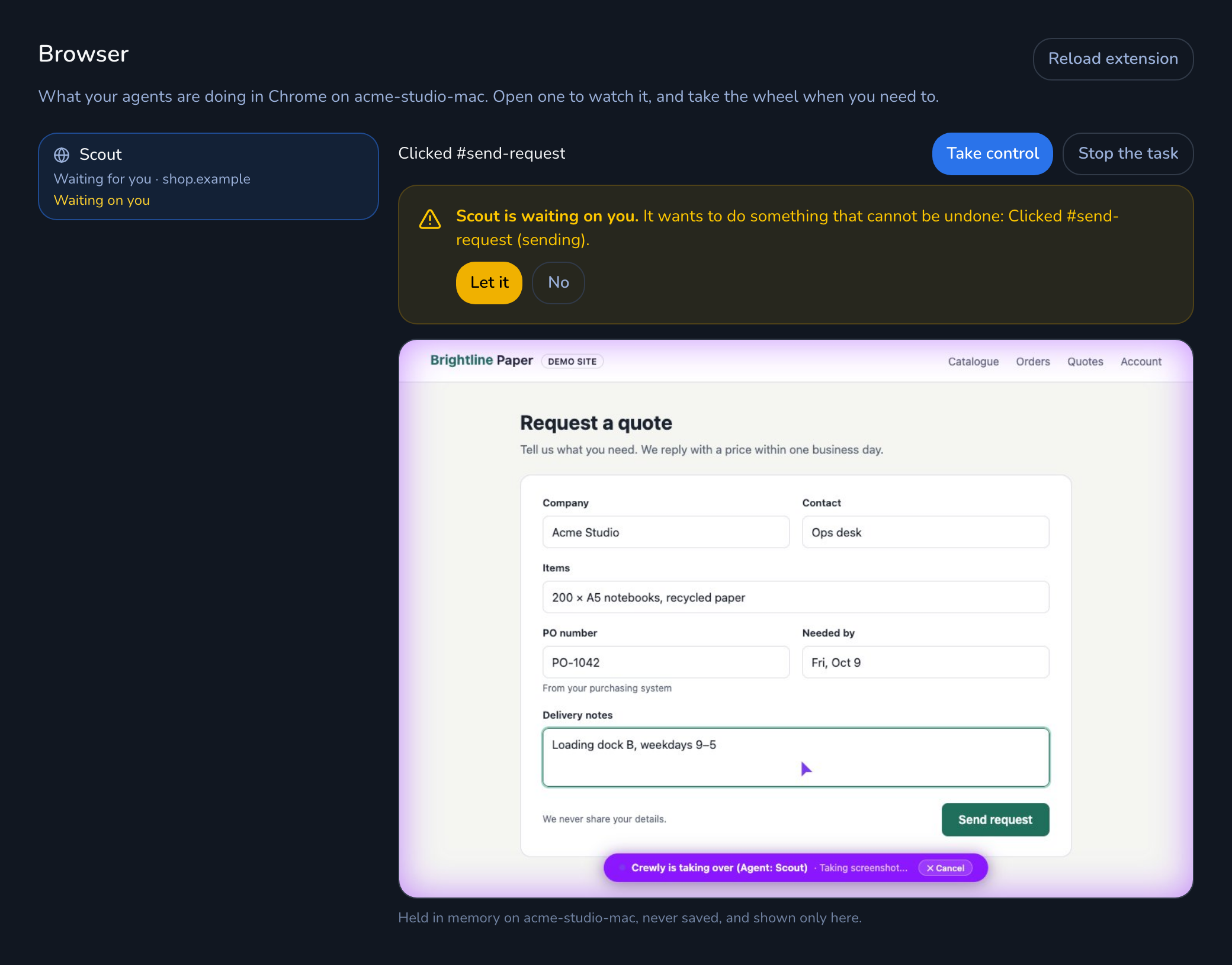Open the Account nav link

pyautogui.click(x=1141, y=362)
